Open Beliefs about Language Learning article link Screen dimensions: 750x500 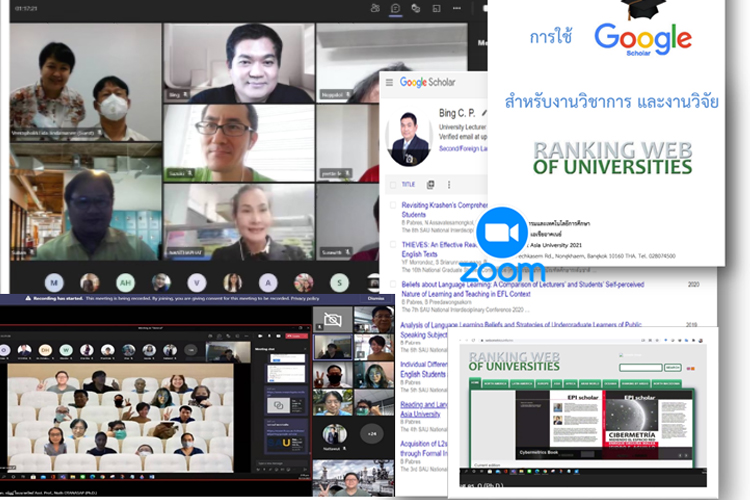[522, 289]
